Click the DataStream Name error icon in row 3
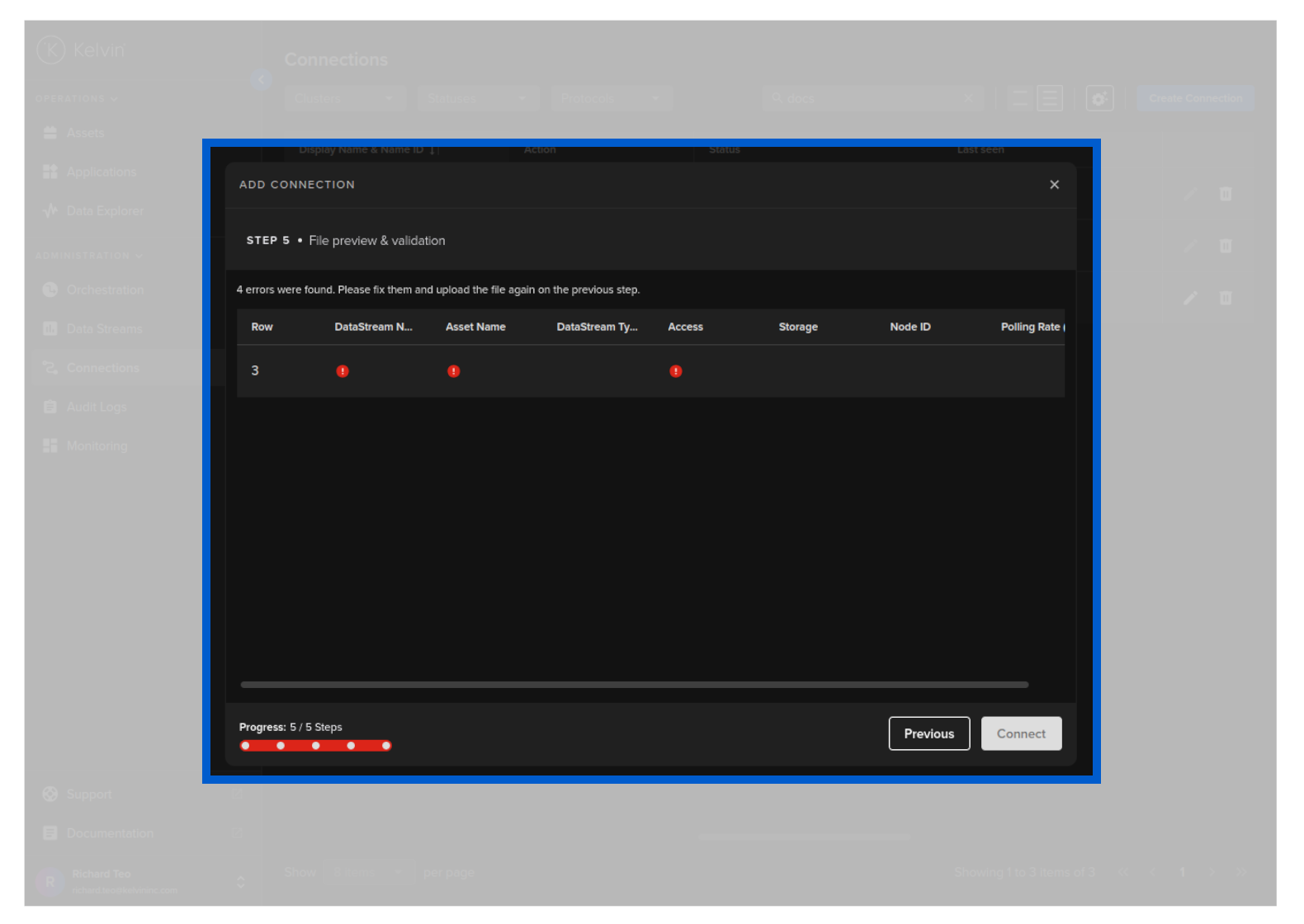Image resolution: width=1304 pixels, height=924 pixels. (343, 371)
